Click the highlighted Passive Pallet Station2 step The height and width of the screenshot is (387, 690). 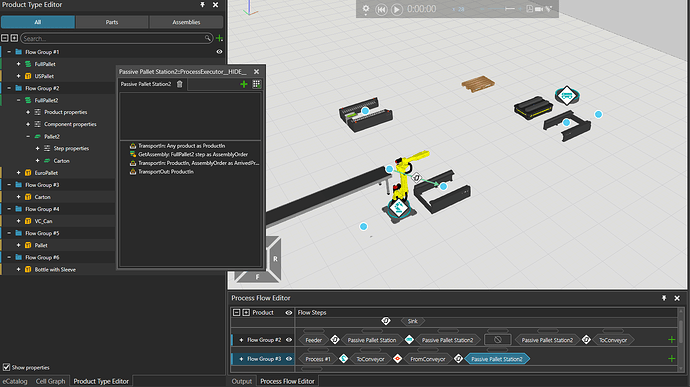497,359
